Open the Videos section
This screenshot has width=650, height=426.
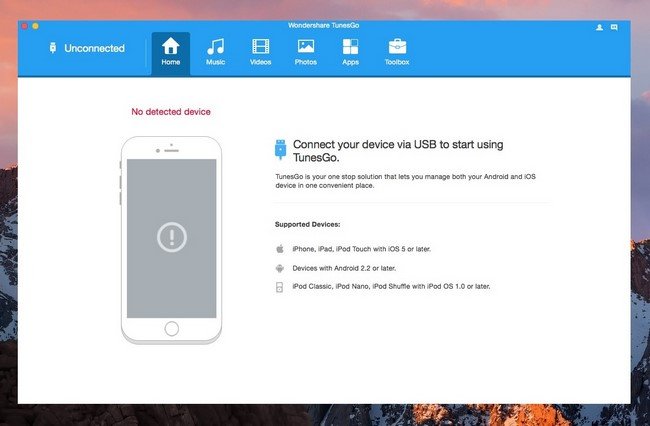tap(260, 53)
